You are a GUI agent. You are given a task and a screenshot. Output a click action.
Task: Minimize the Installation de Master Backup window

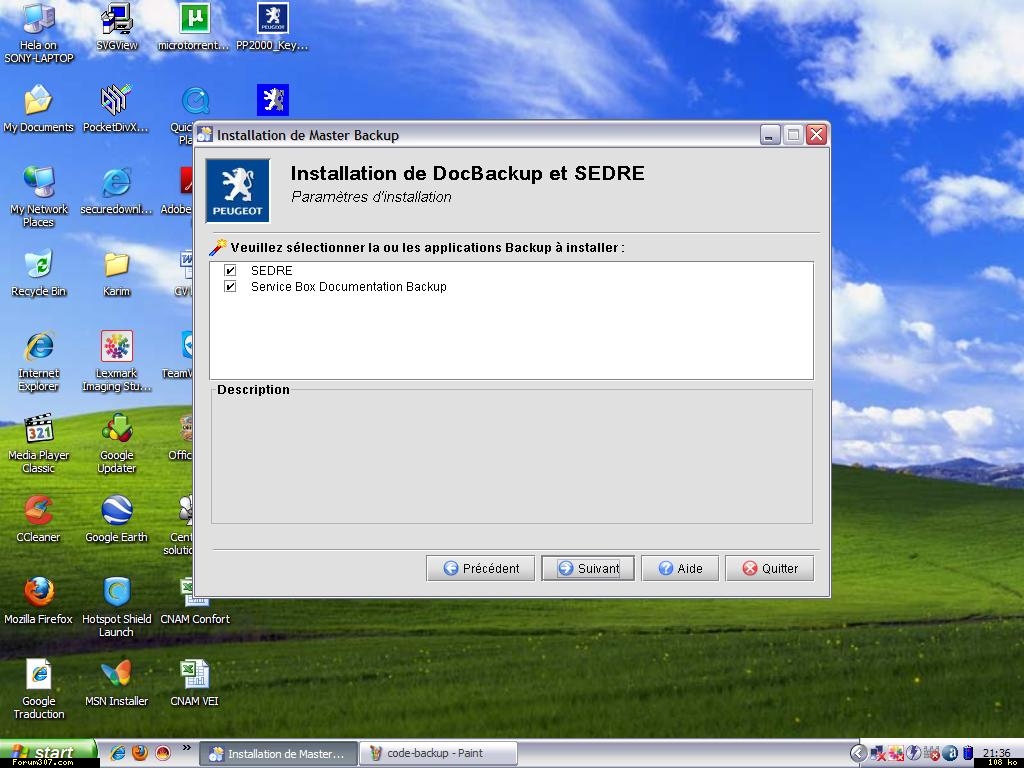(770, 135)
